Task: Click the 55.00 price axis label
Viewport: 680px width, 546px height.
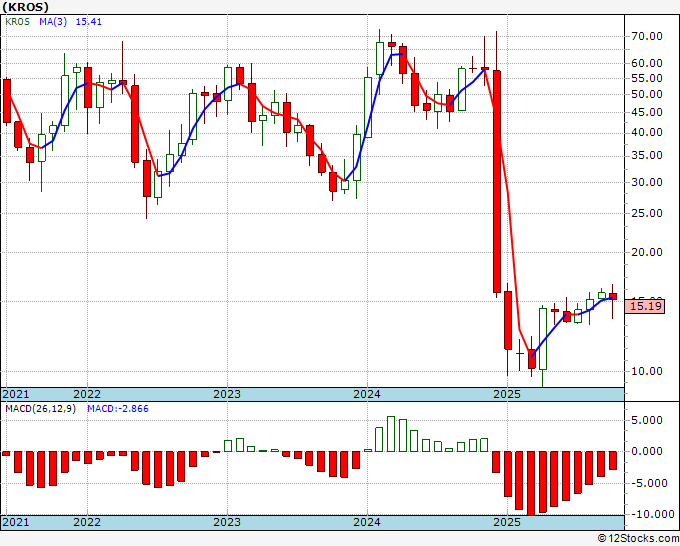Action: click(x=647, y=78)
